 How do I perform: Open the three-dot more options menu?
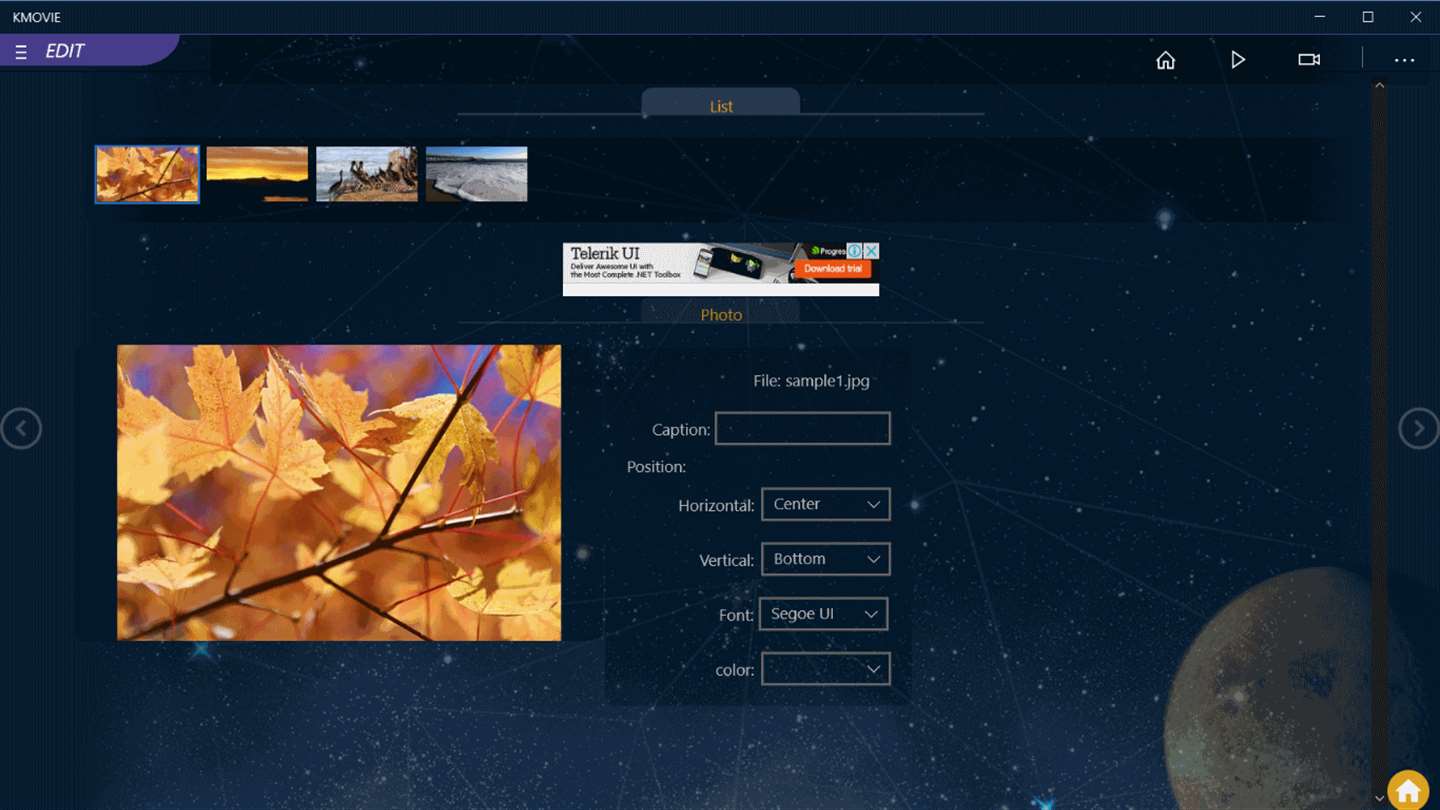tap(1404, 60)
